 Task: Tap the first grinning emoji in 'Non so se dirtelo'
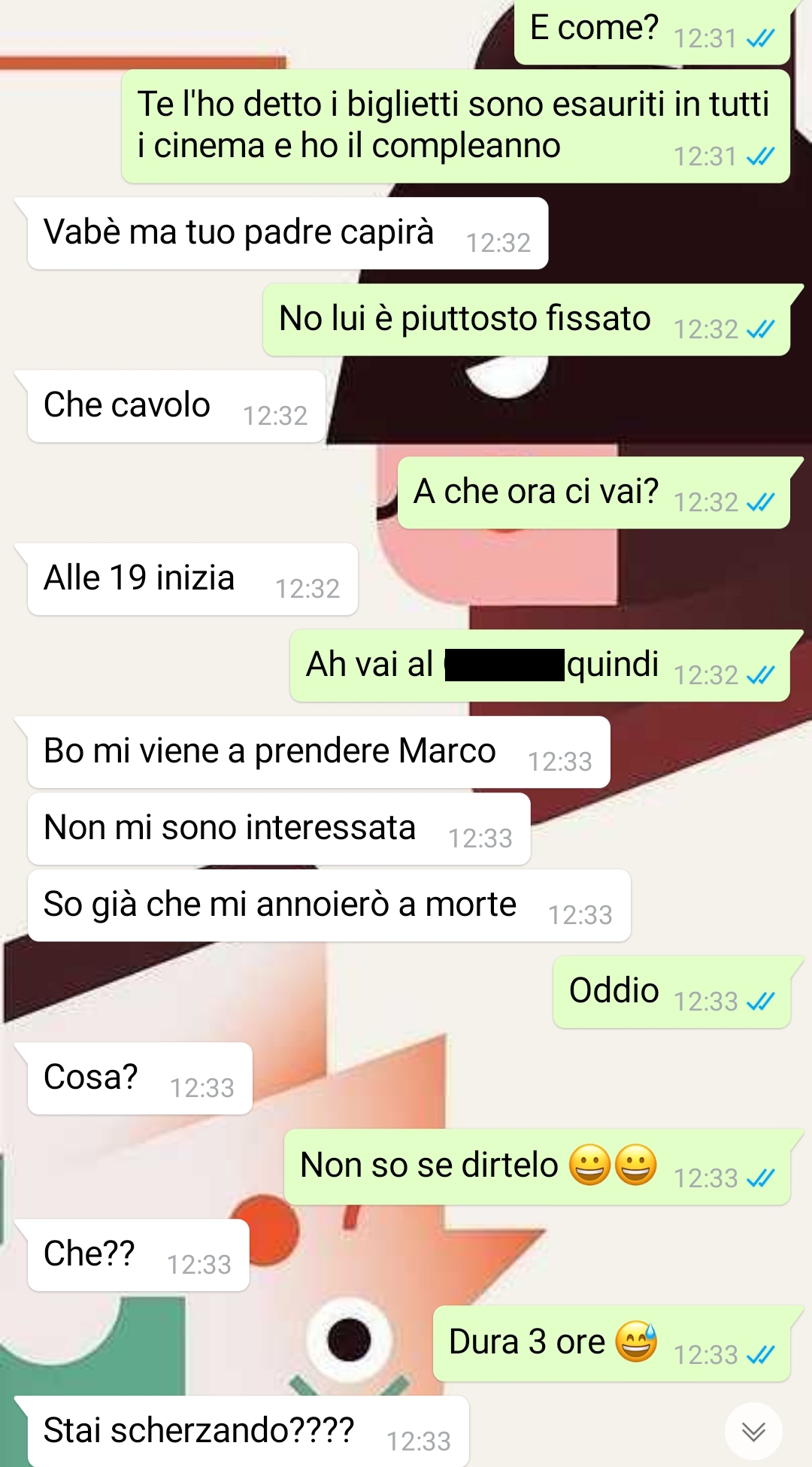590,1165
